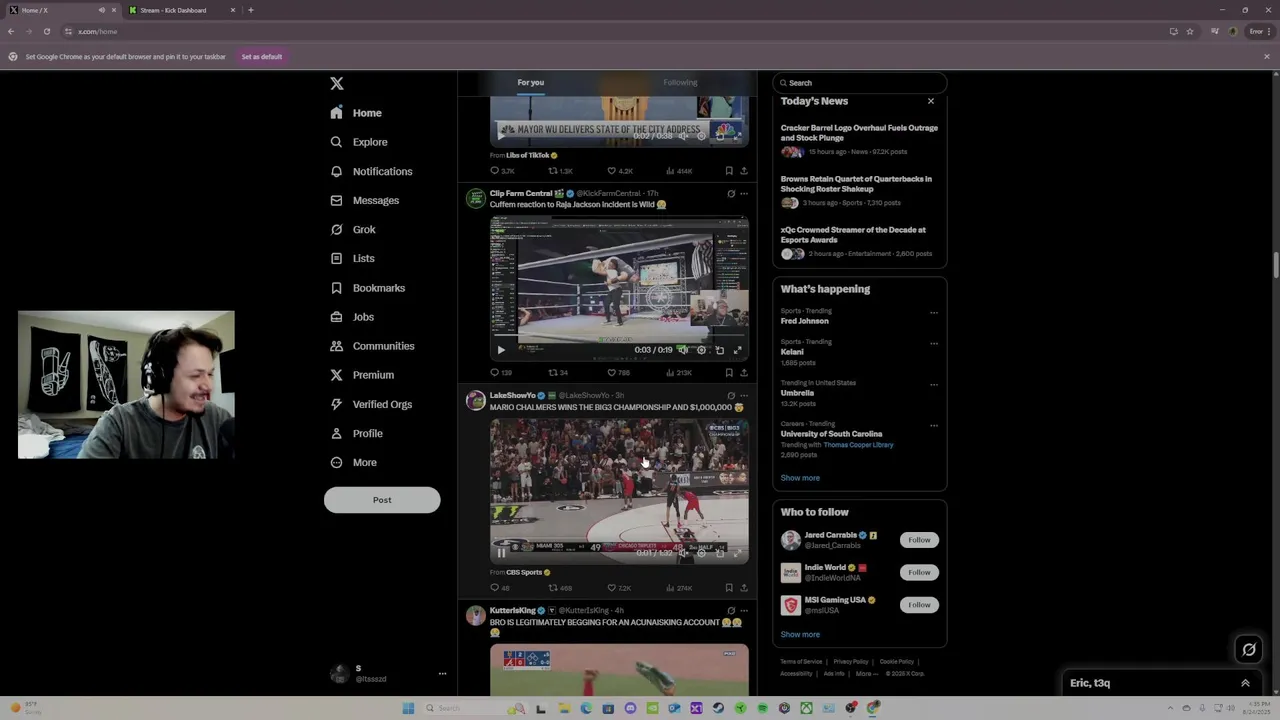Play the Clip Farm Central video
The width and height of the screenshot is (1280, 720).
[x=501, y=350]
